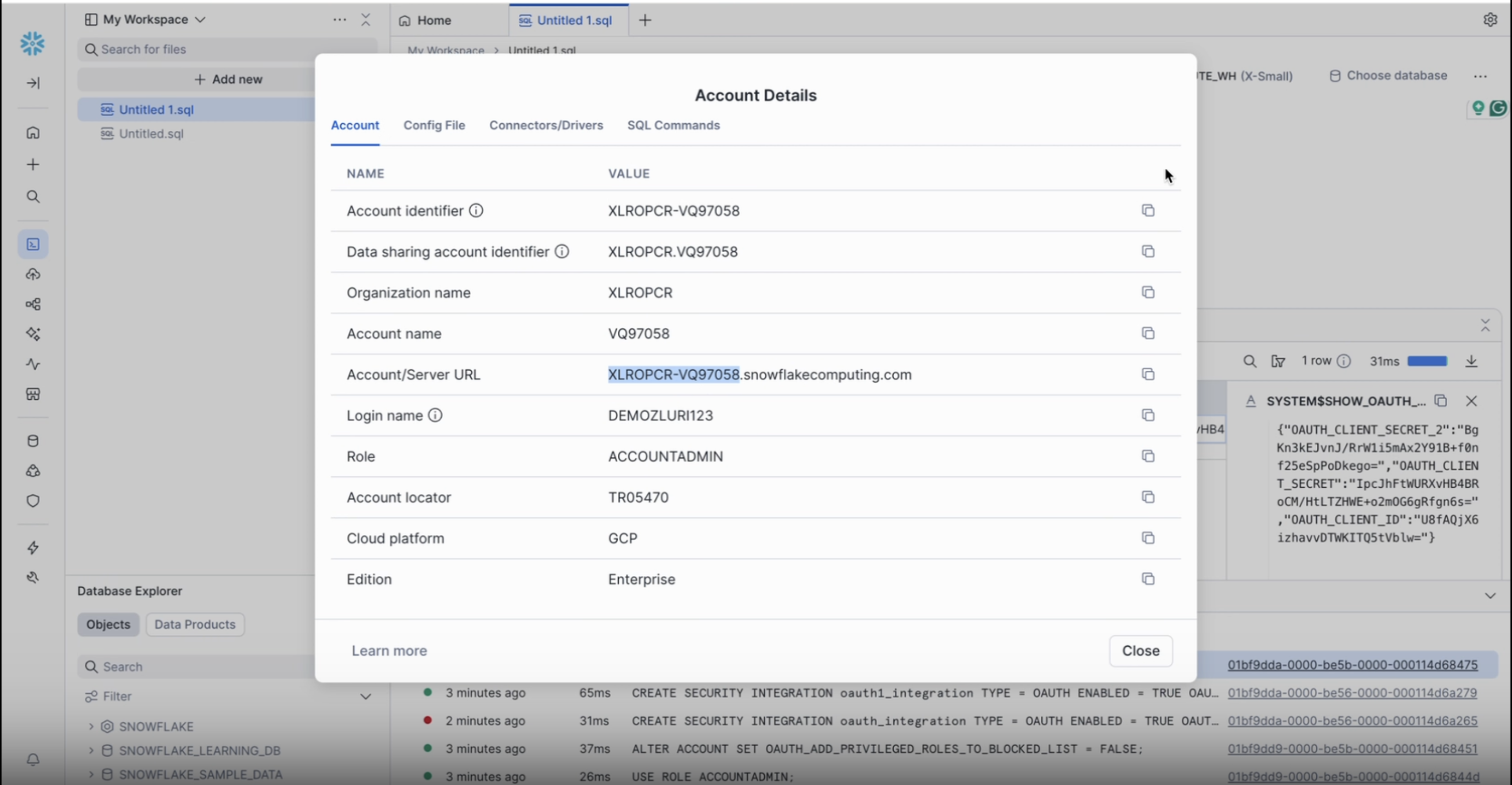Copy the Account/Server URL value
This screenshot has width=1512, height=785.
(x=1147, y=374)
